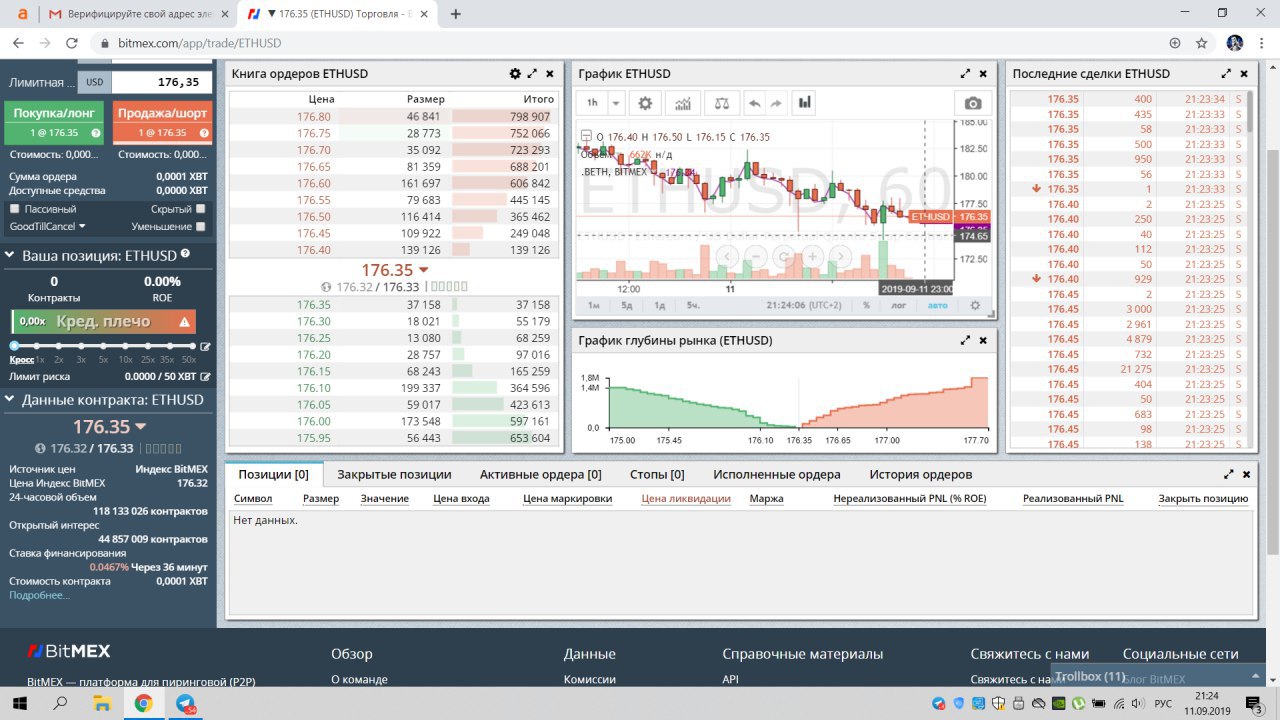This screenshot has height=720, width=1280.
Task: Open Chrome extensions icon in address bar
Action: 1175,43
